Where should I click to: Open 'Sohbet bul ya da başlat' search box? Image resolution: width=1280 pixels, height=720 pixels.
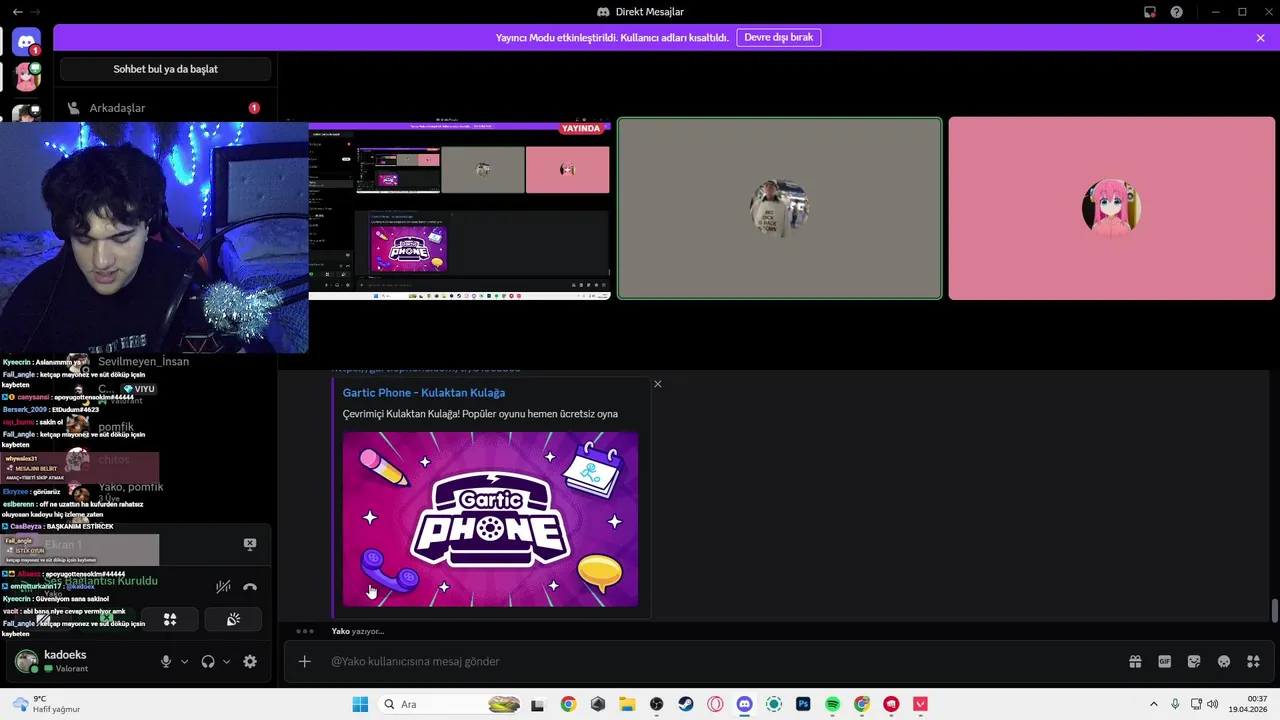click(x=165, y=69)
